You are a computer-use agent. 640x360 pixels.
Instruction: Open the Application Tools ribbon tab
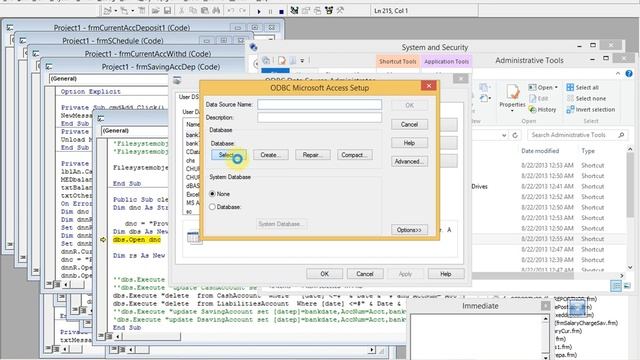pyautogui.click(x=447, y=61)
